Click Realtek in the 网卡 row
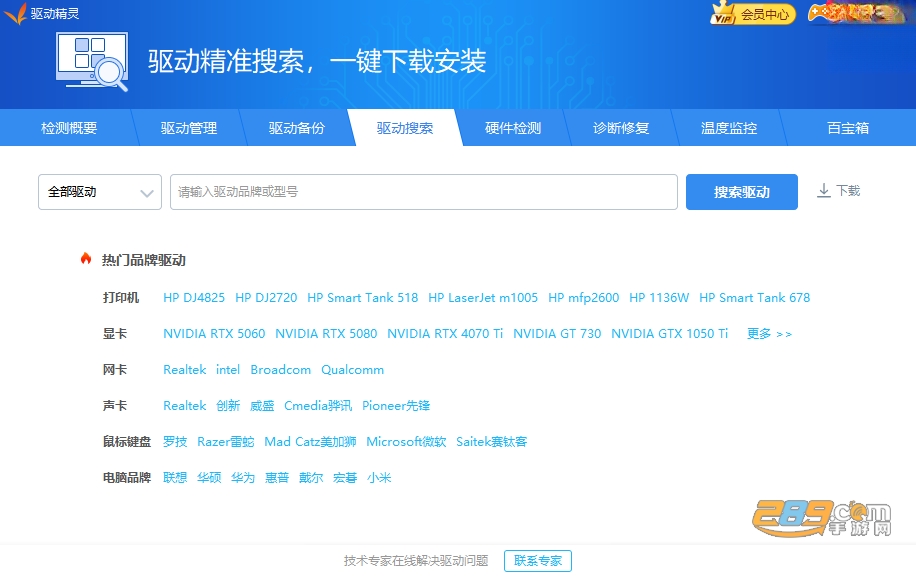 coord(185,370)
